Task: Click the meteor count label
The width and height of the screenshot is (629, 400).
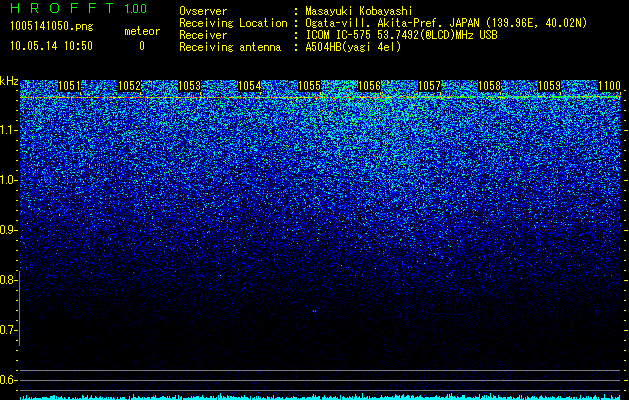Action: pyautogui.click(x=142, y=31)
